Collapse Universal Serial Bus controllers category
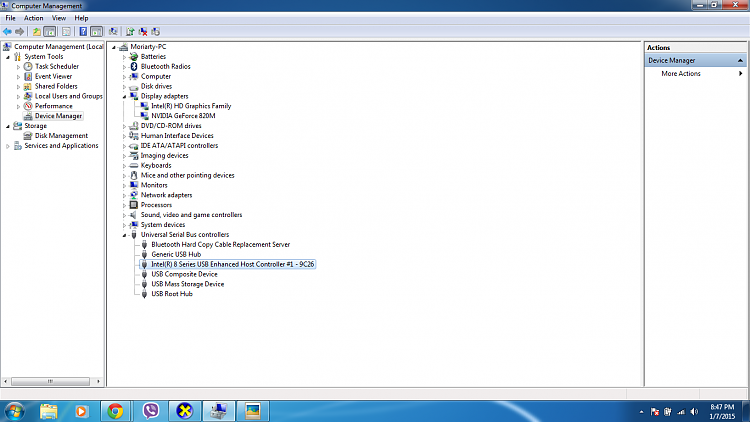This screenshot has height=422, width=750. tap(124, 235)
